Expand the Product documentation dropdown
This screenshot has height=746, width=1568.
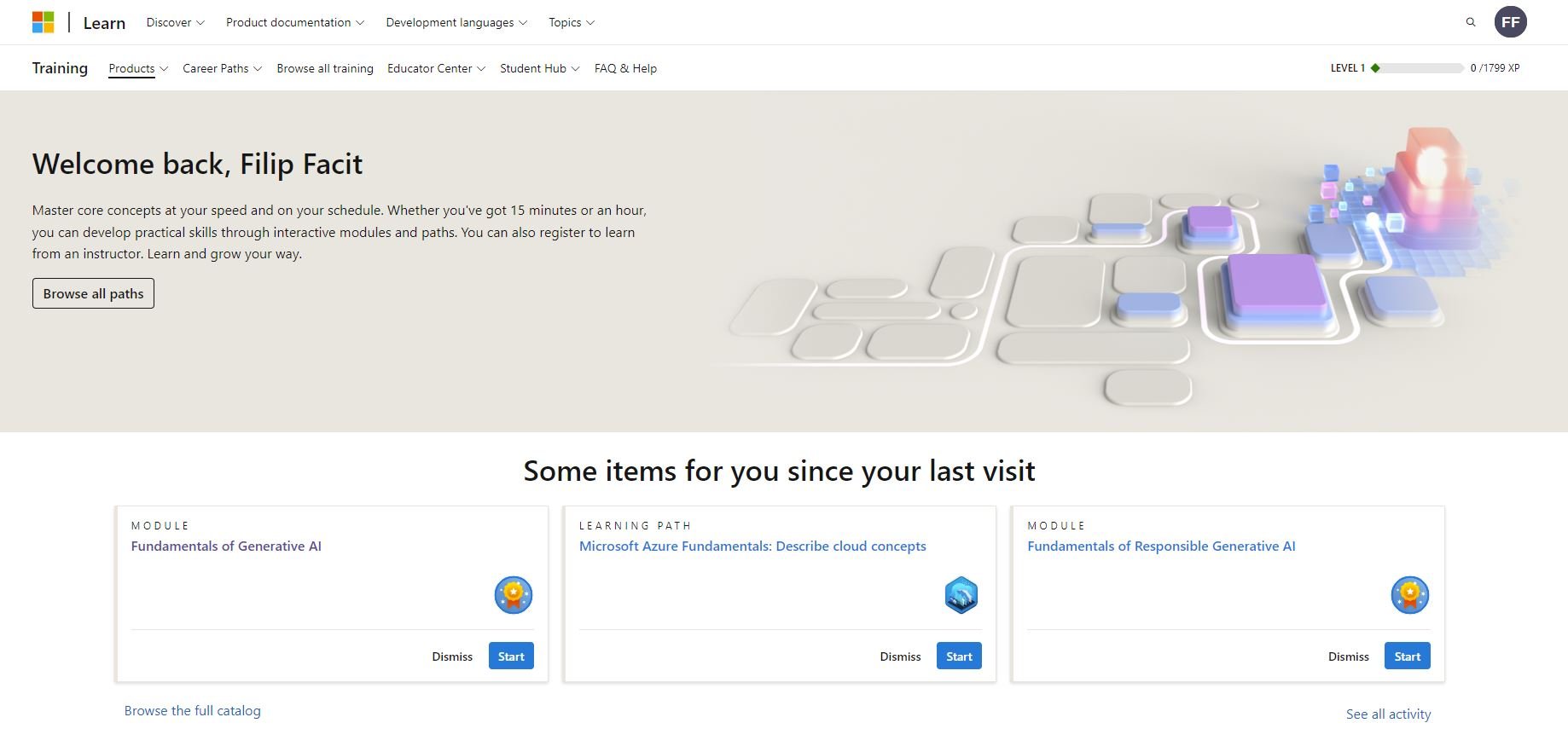(x=294, y=22)
